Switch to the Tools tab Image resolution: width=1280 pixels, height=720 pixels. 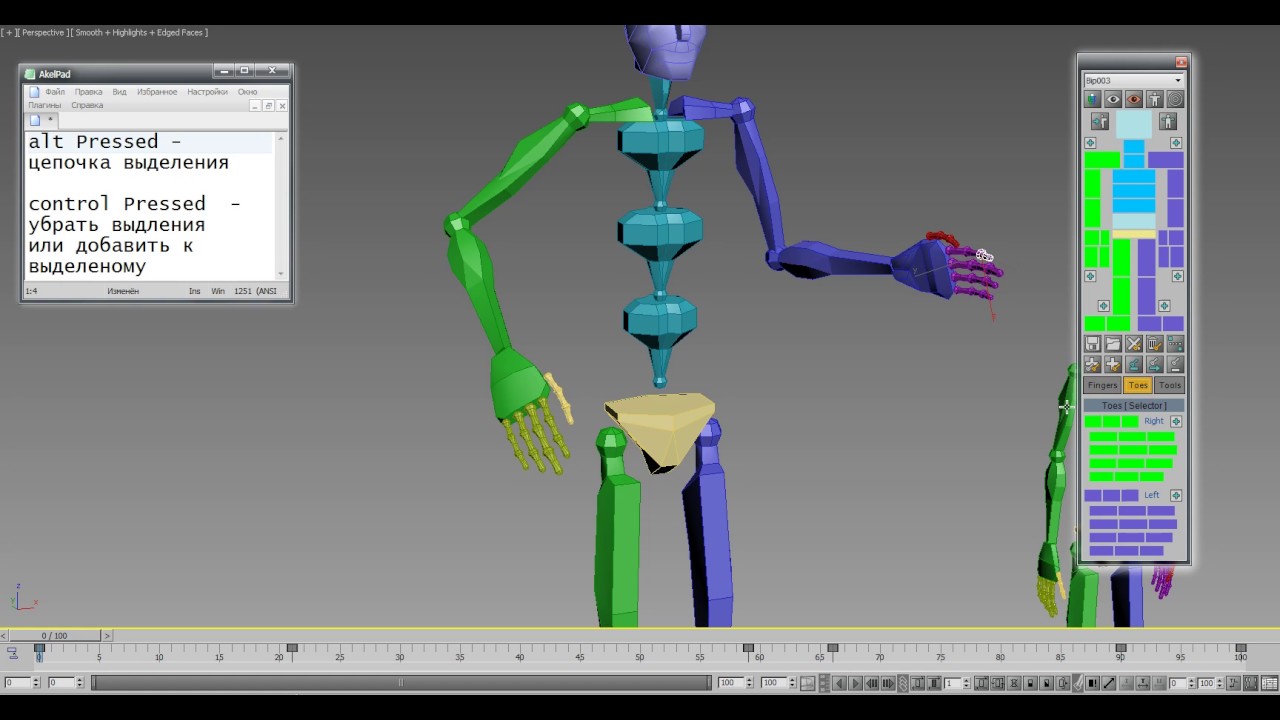click(1170, 385)
